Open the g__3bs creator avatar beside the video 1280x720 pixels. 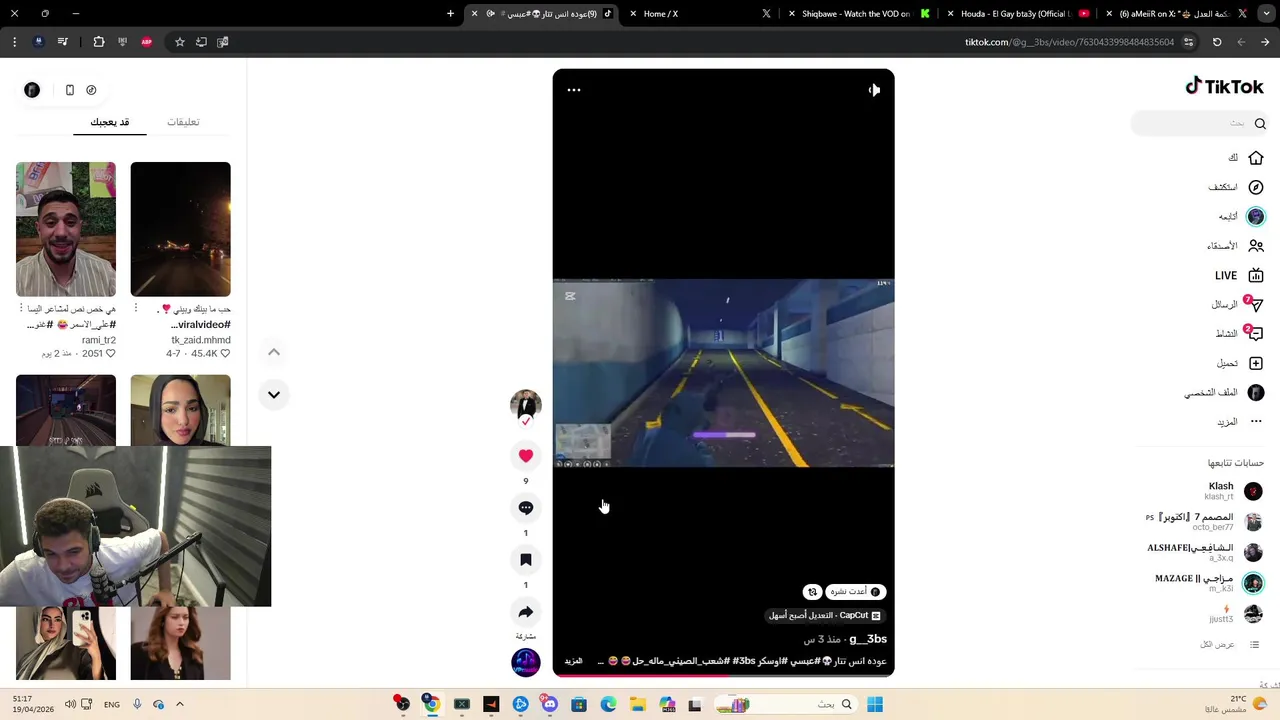tap(526, 404)
